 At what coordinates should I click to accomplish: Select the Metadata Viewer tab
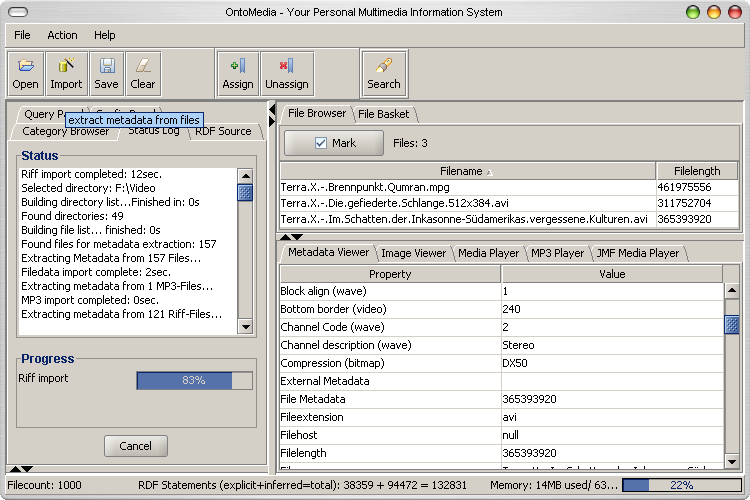tap(328, 253)
